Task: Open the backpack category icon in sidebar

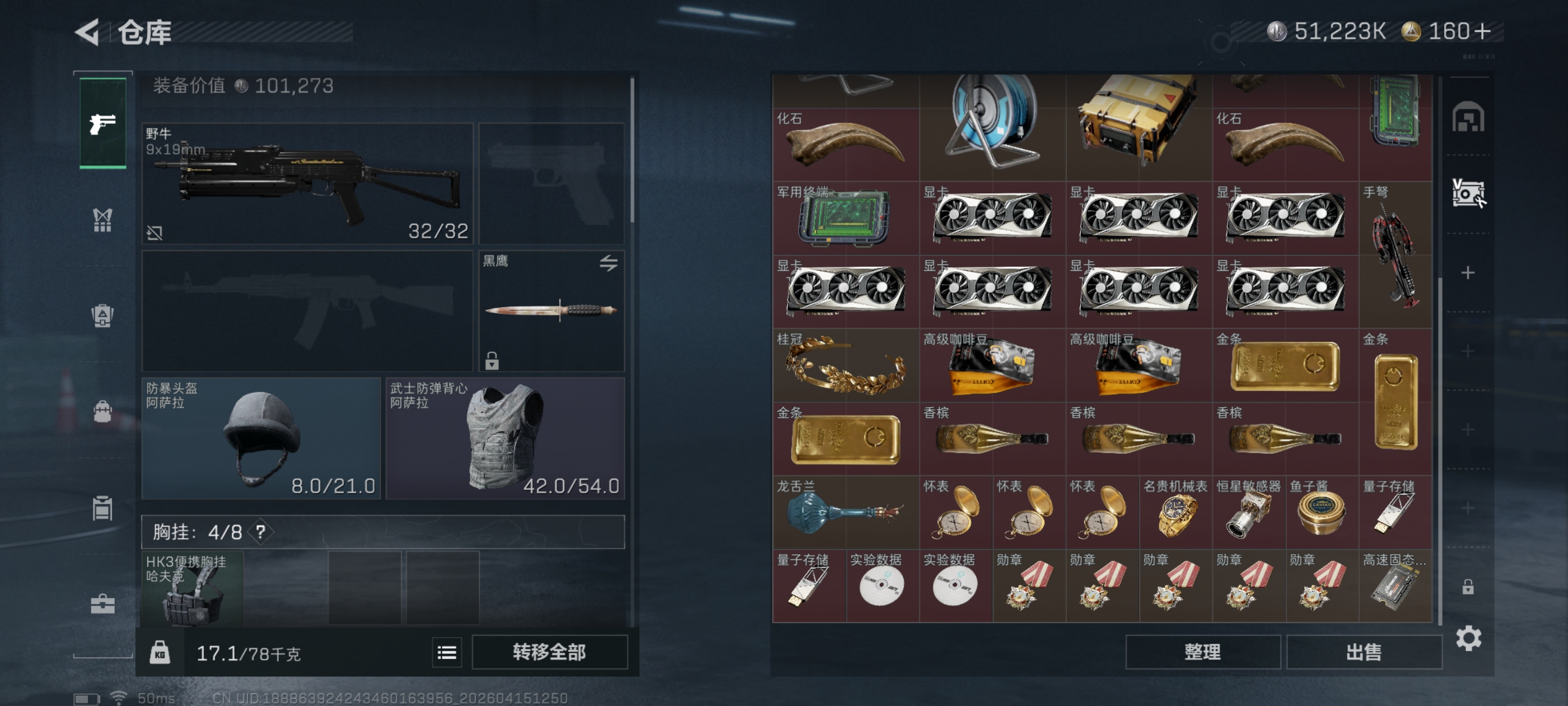Action: 102,412
